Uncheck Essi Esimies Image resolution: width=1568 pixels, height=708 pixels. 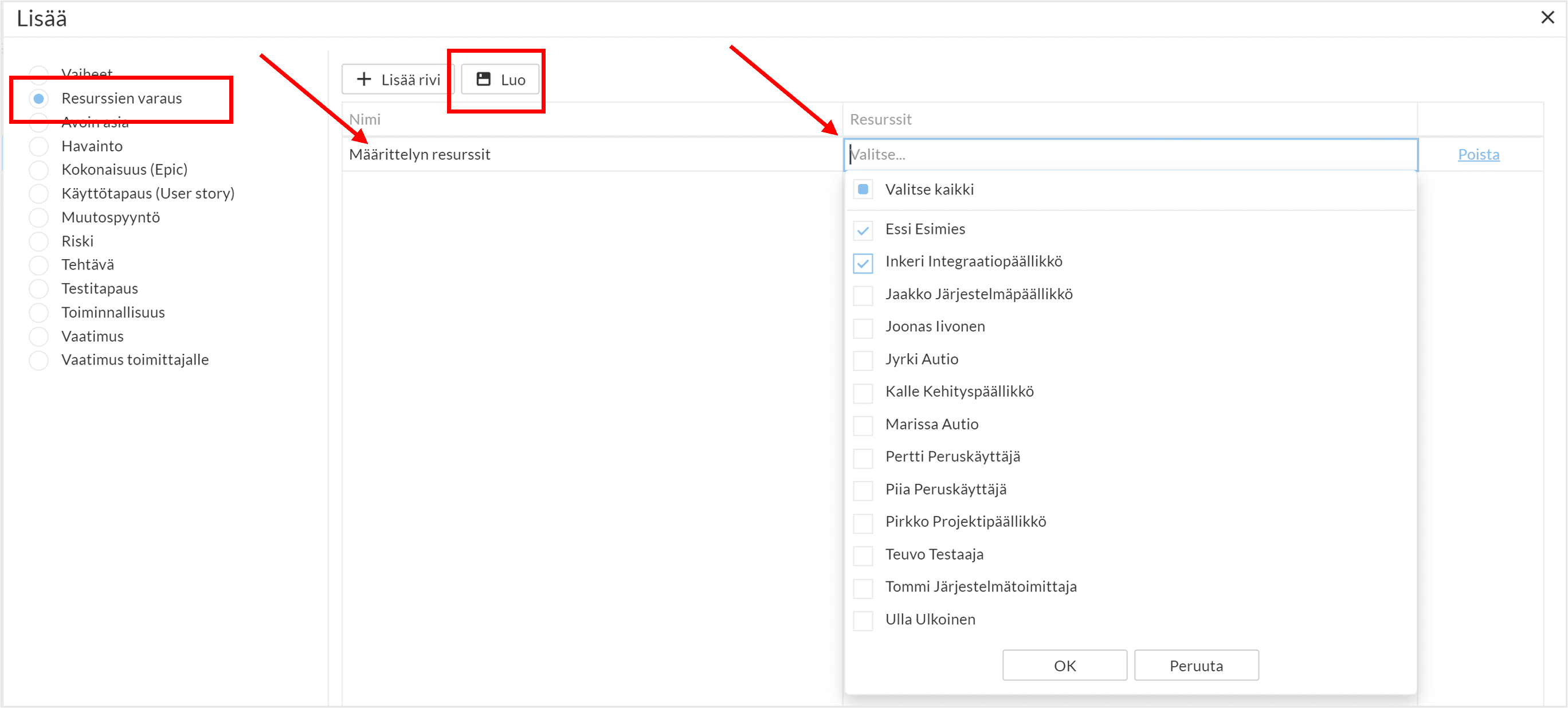(863, 230)
